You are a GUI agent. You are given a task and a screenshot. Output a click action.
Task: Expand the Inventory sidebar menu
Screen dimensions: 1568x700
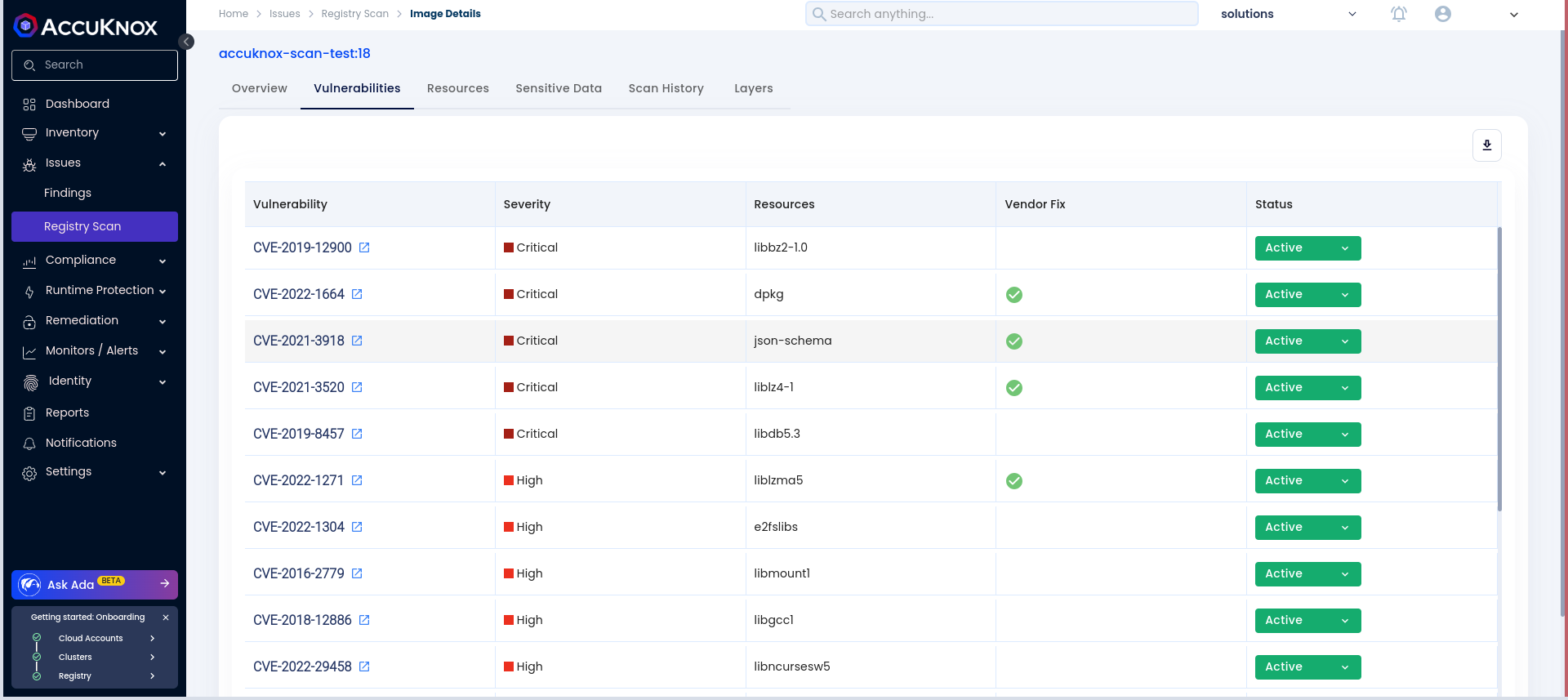(95, 133)
